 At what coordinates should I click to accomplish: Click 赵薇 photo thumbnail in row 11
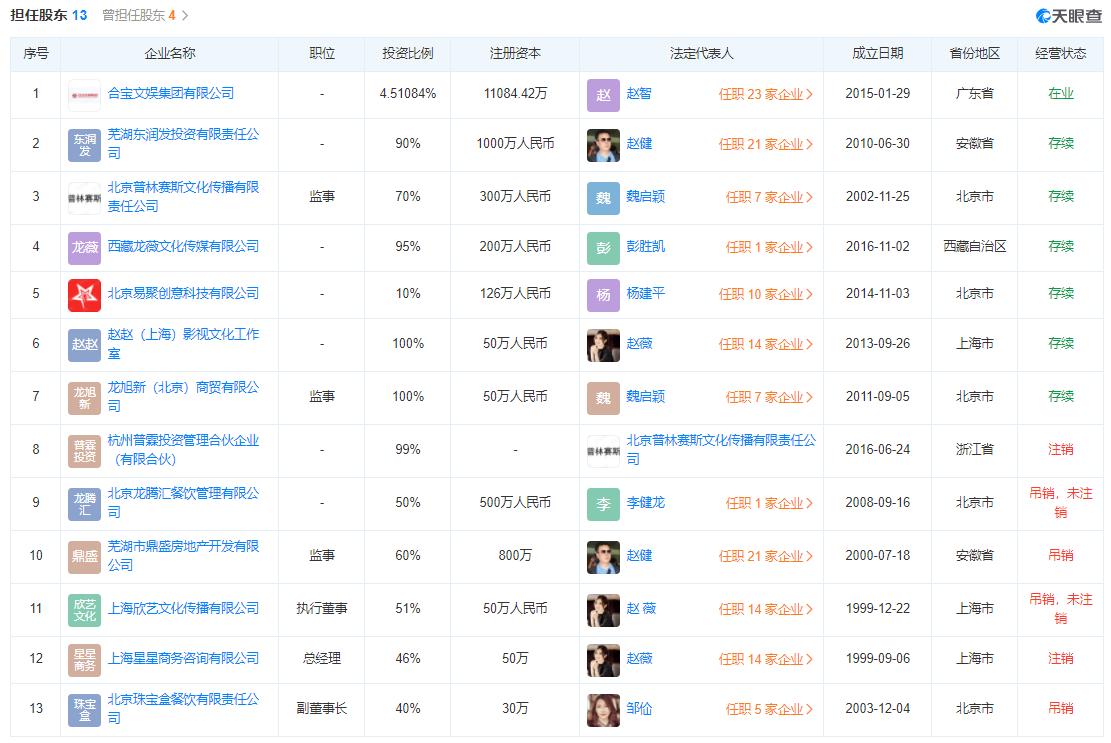[603, 610]
